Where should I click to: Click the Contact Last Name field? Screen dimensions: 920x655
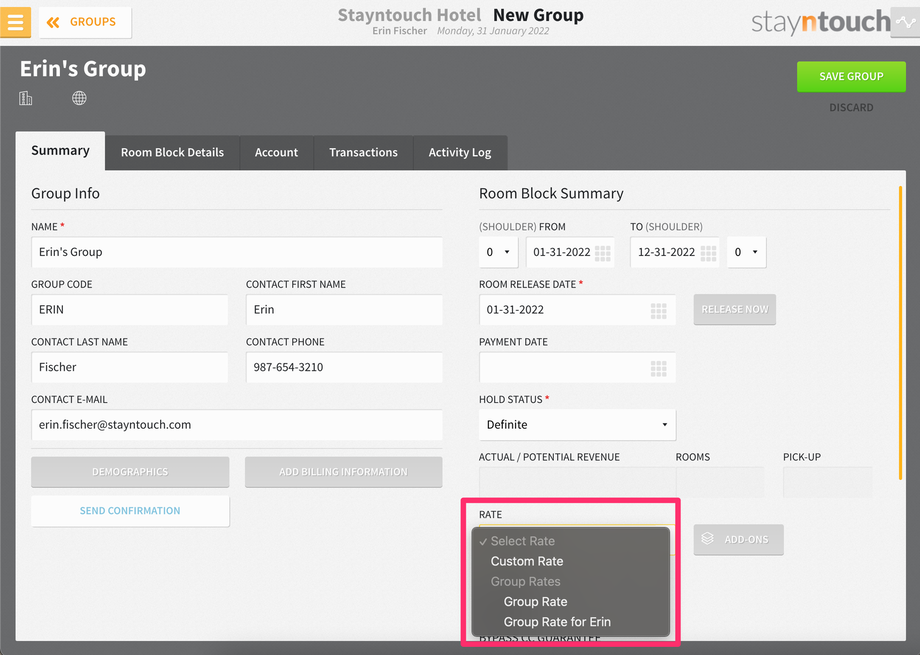pos(130,367)
